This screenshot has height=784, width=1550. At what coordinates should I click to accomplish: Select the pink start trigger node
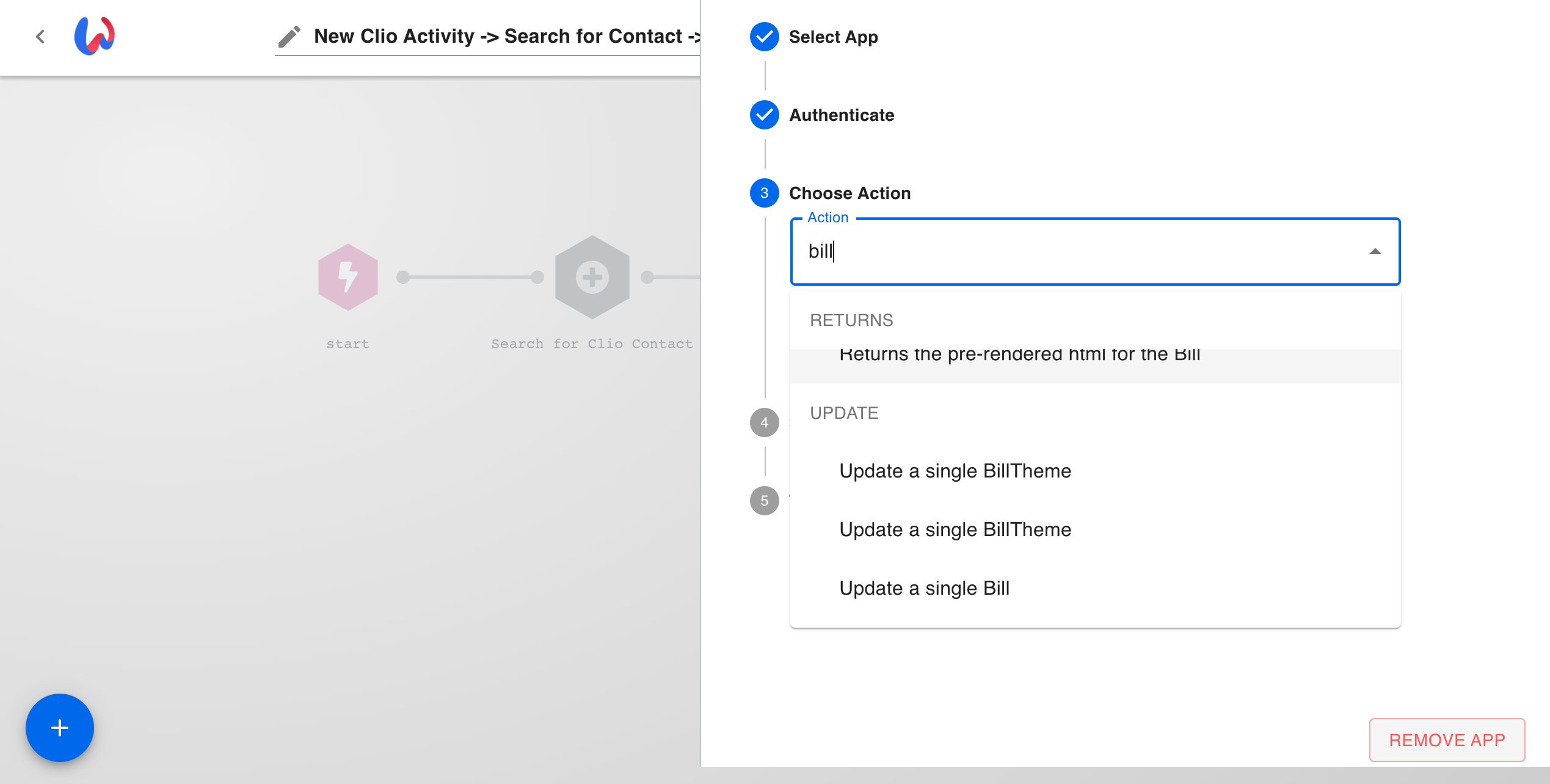(348, 277)
